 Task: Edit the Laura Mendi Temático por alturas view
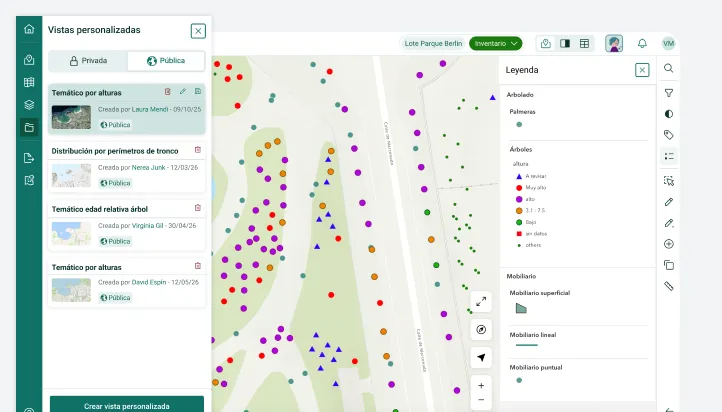(183, 92)
